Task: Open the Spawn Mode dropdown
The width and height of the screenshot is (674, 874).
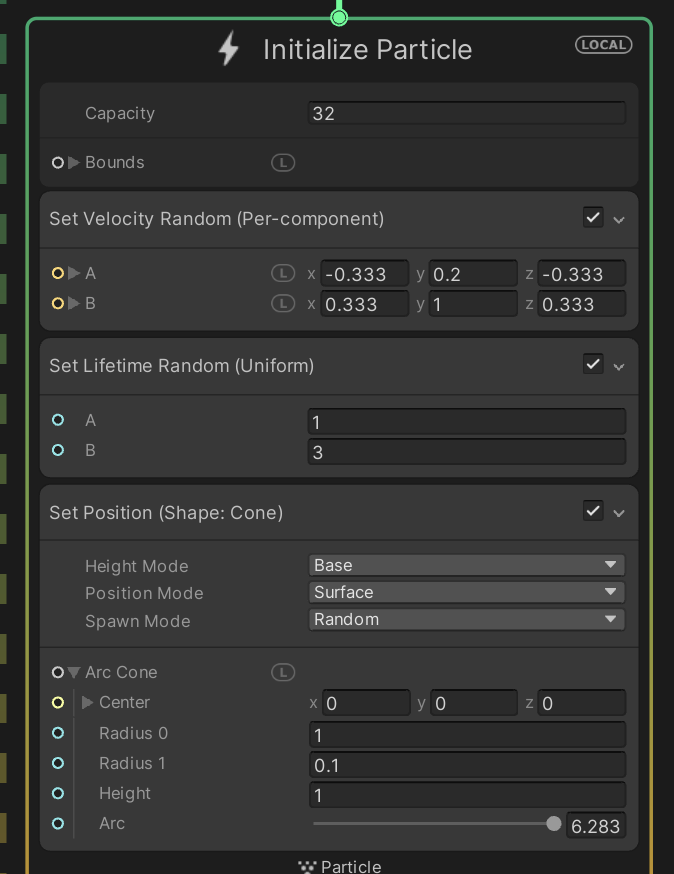Action: coord(465,619)
